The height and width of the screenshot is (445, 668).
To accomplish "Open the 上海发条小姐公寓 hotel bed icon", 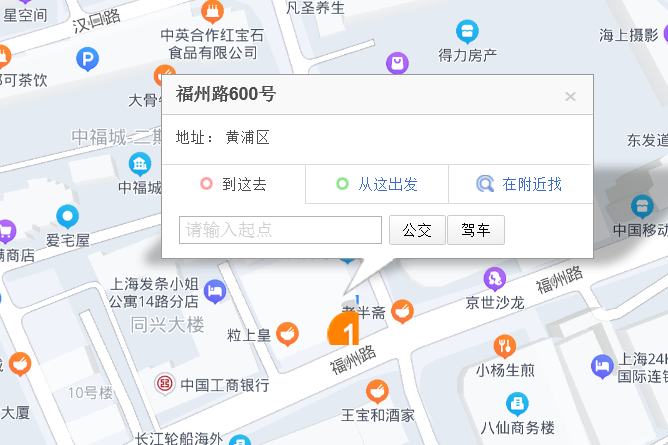I will [215, 292].
